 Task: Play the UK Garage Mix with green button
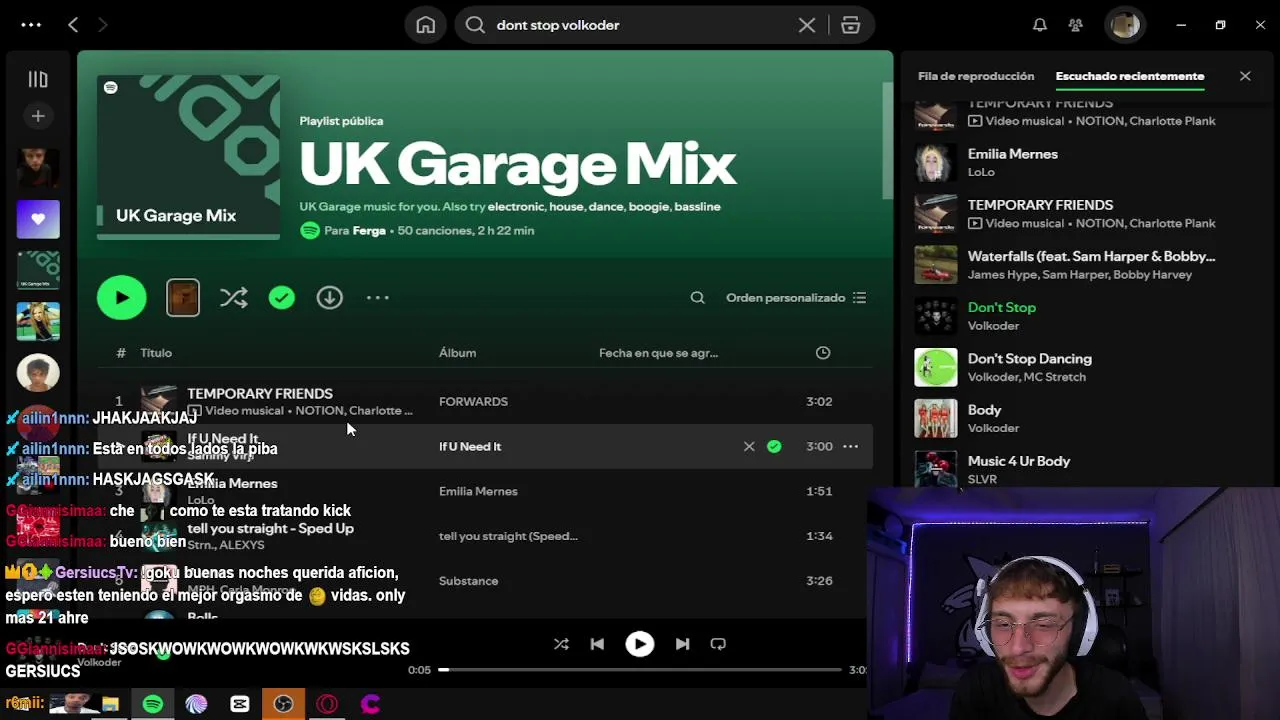(122, 297)
